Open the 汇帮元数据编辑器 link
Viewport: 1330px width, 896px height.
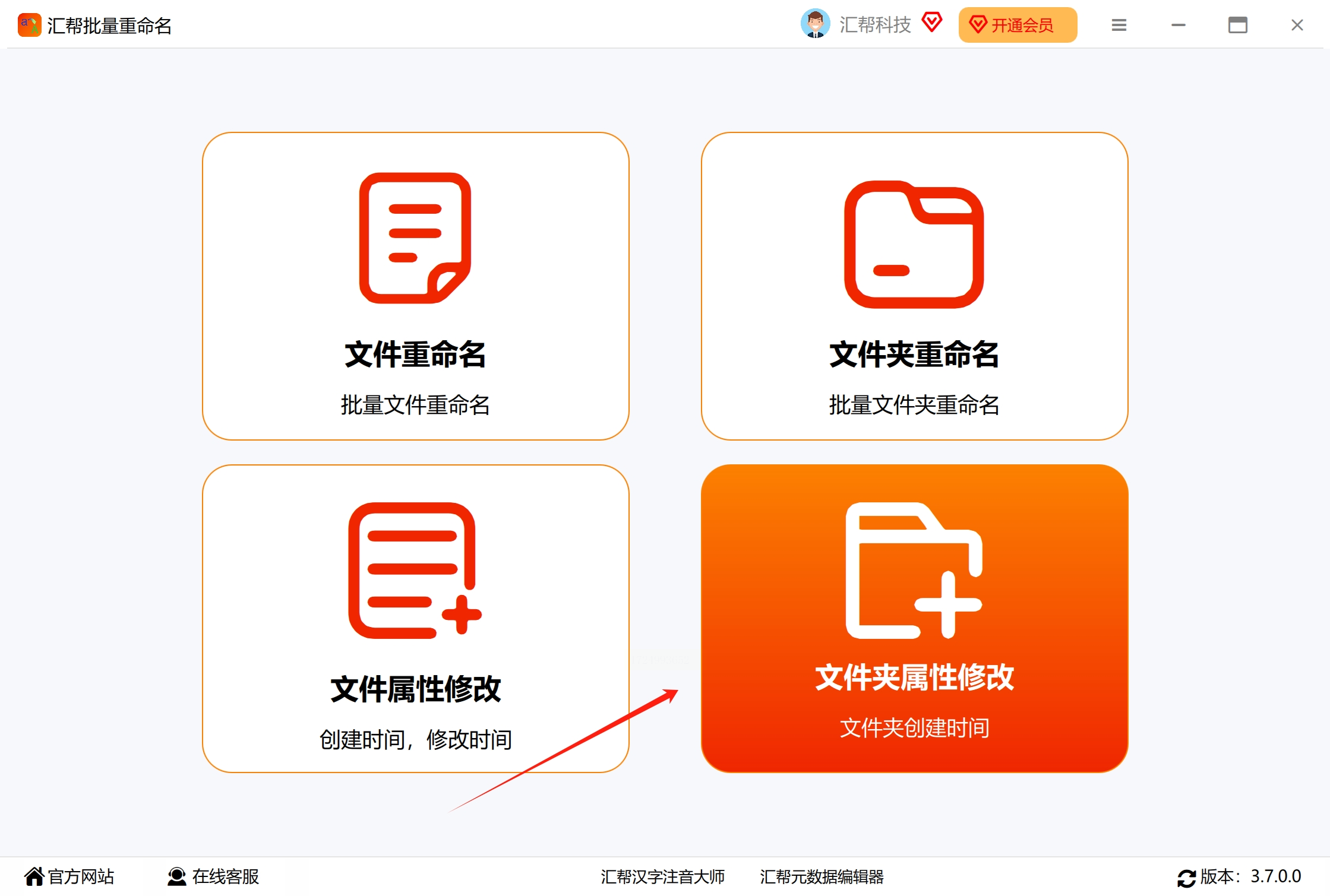(822, 876)
